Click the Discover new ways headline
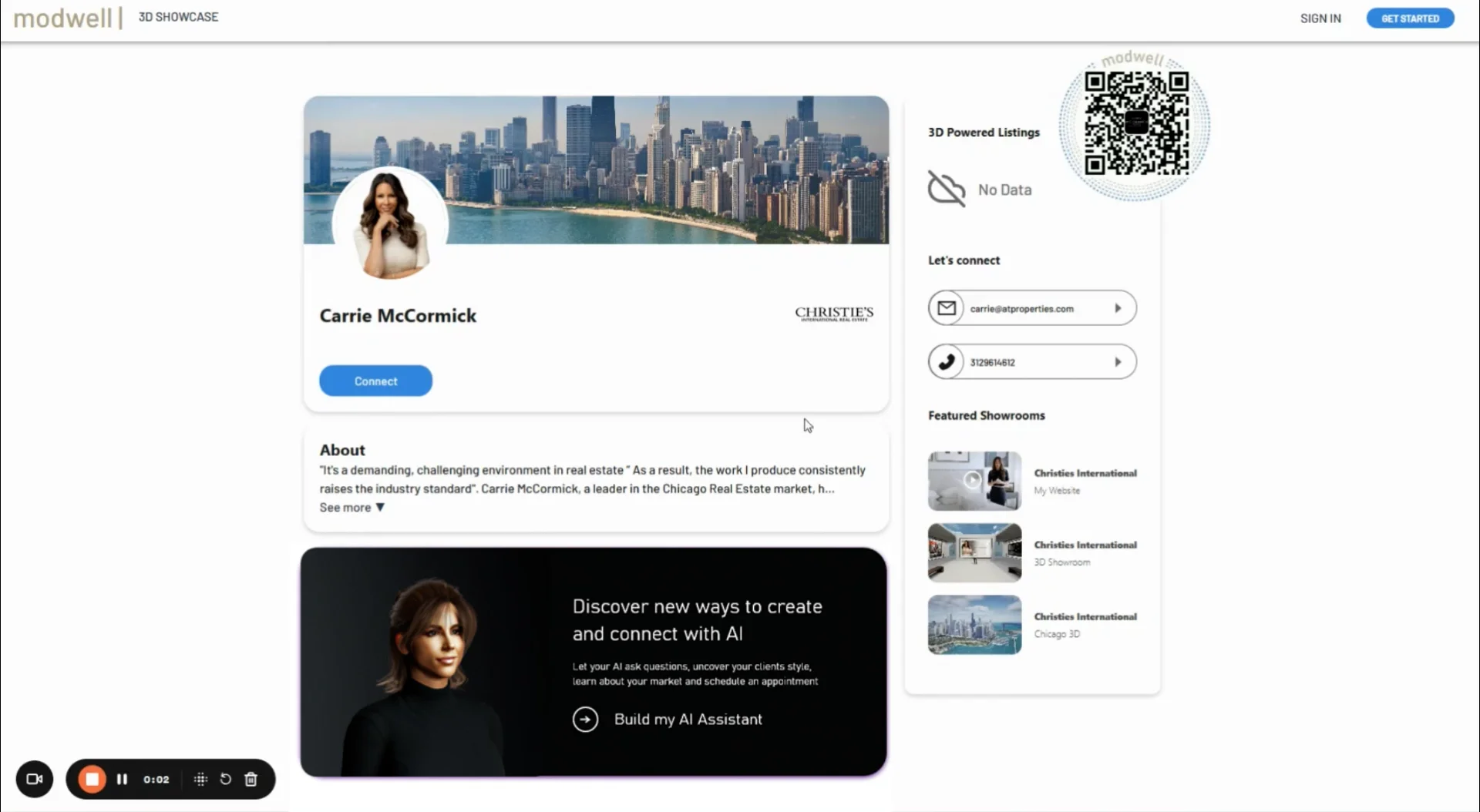Screen dimensions: 1480x812 point(697,620)
